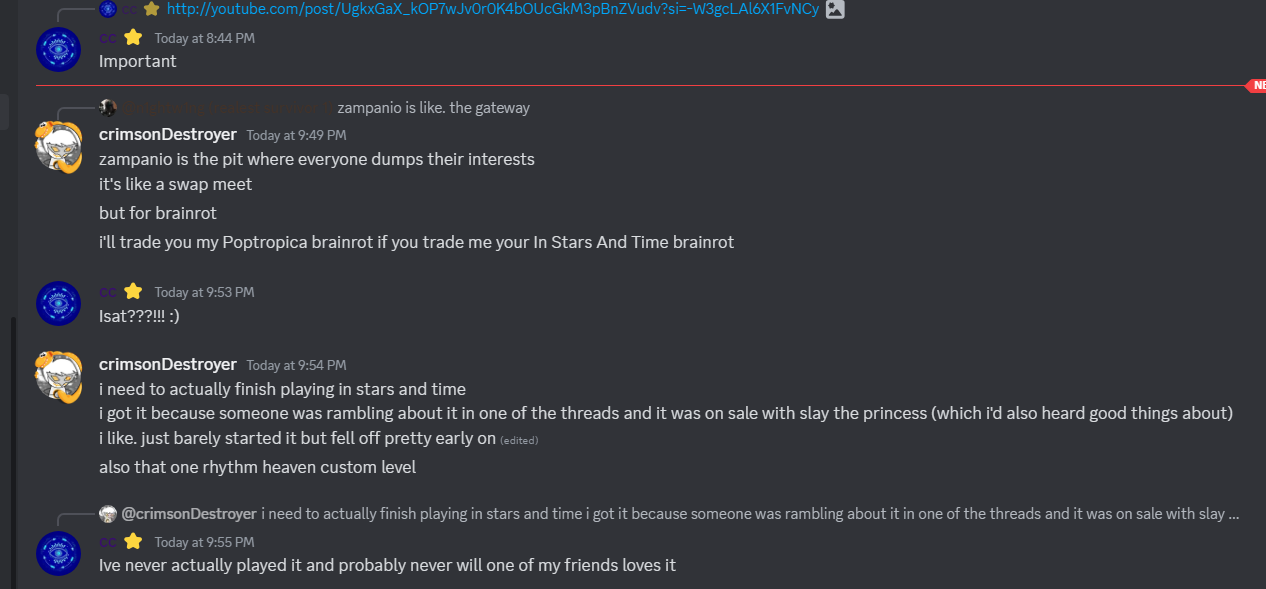Open cc's avatar at 9:55 PM

[58, 553]
